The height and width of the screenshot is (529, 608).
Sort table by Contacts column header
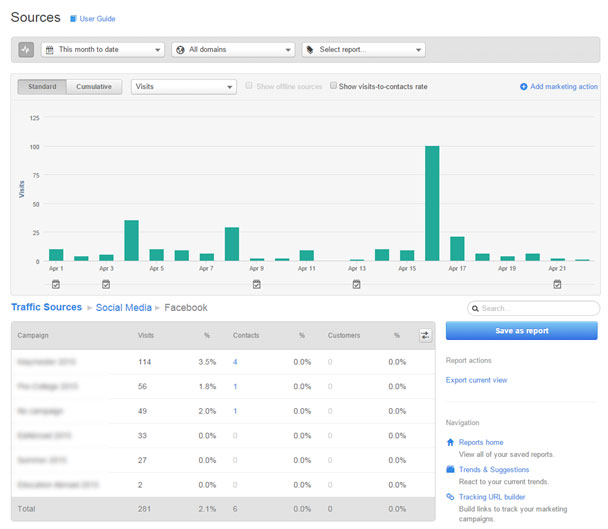246,335
